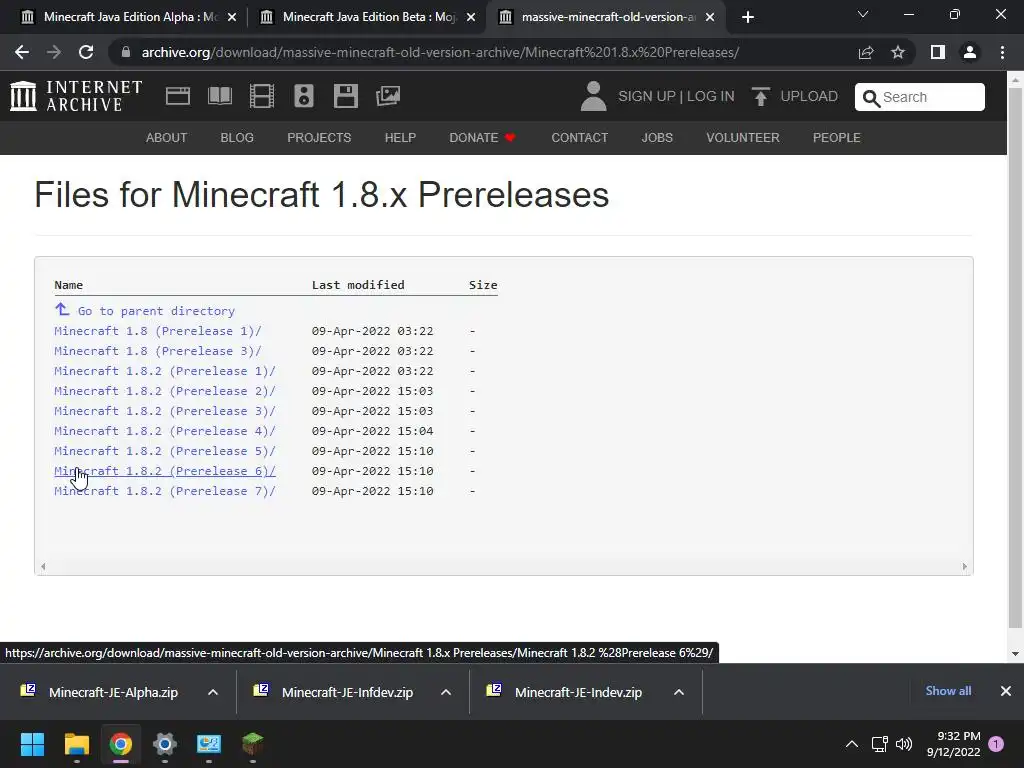Image resolution: width=1024 pixels, height=768 pixels.
Task: Open the CONTACT menu item
Action: pyautogui.click(x=580, y=138)
